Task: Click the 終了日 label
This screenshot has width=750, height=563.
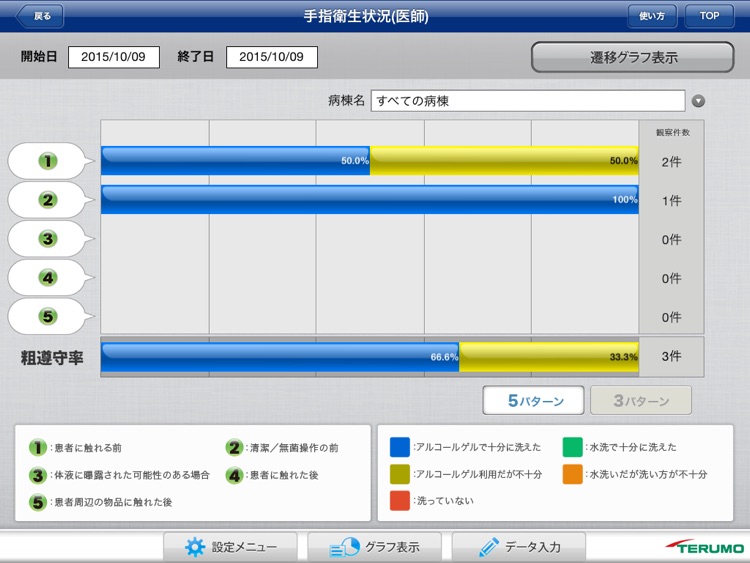Action: click(x=195, y=56)
